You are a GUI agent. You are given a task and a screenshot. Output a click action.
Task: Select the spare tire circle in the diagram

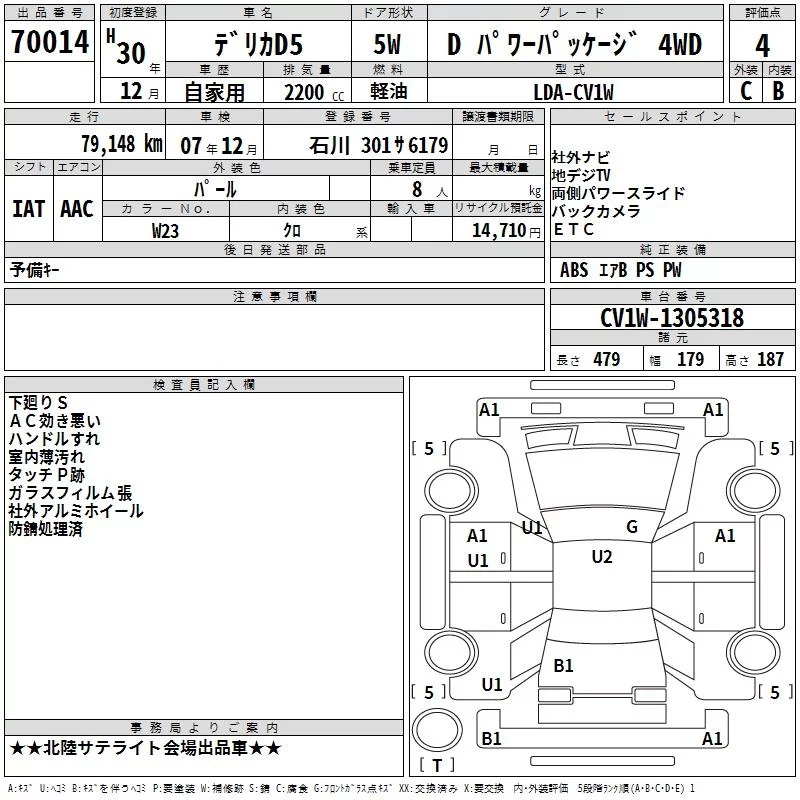(x=437, y=730)
